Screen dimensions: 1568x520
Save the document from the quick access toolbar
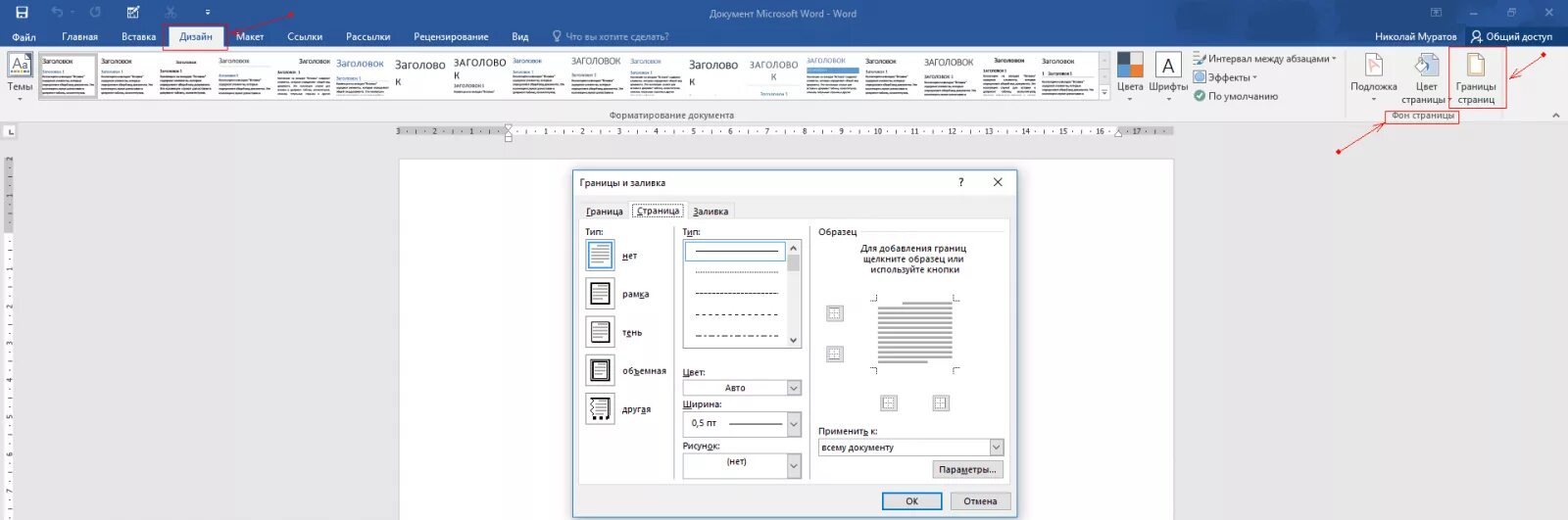coord(22,13)
